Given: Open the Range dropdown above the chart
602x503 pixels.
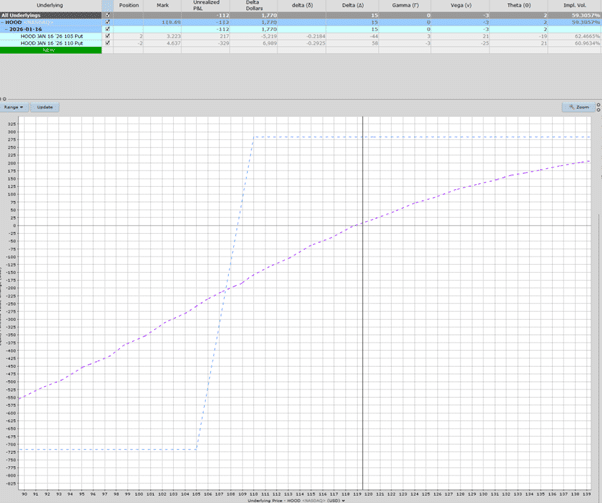Looking at the screenshot, I should (x=15, y=107).
